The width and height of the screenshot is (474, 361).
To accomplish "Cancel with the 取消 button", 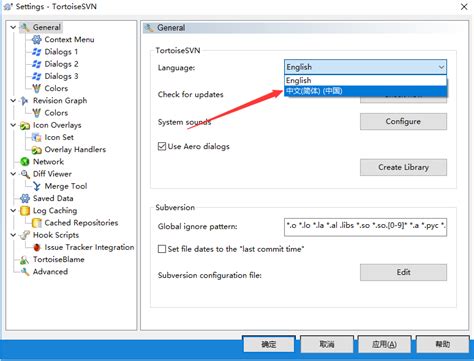I will pyautogui.click(x=327, y=344).
